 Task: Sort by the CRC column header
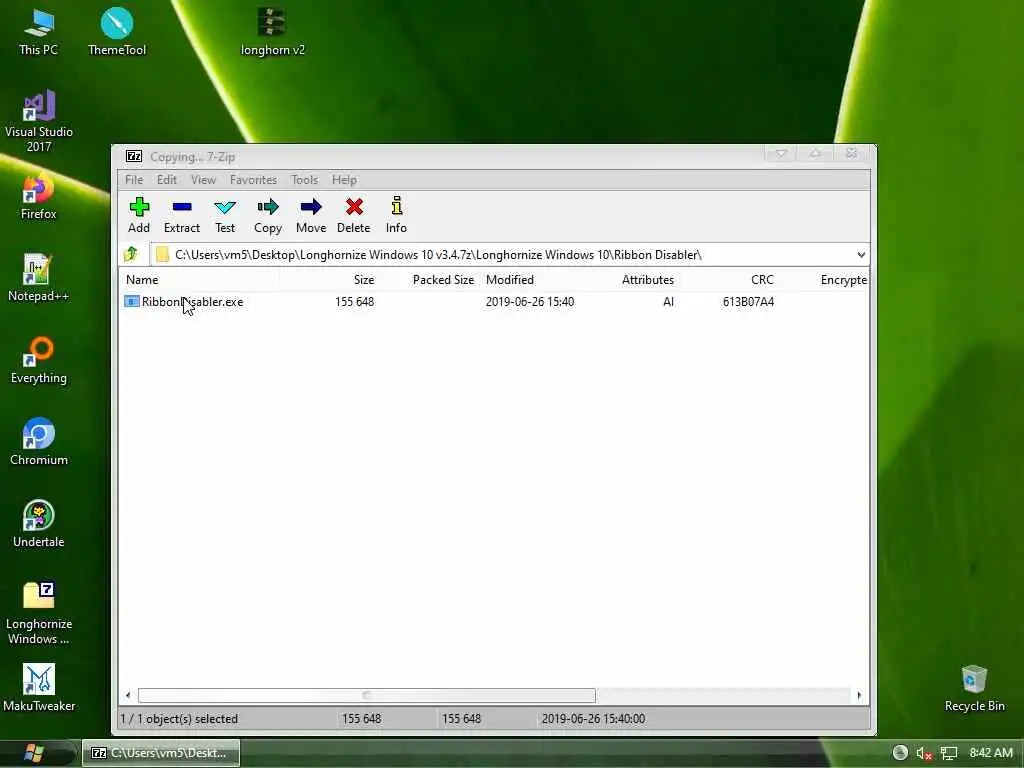point(728,280)
